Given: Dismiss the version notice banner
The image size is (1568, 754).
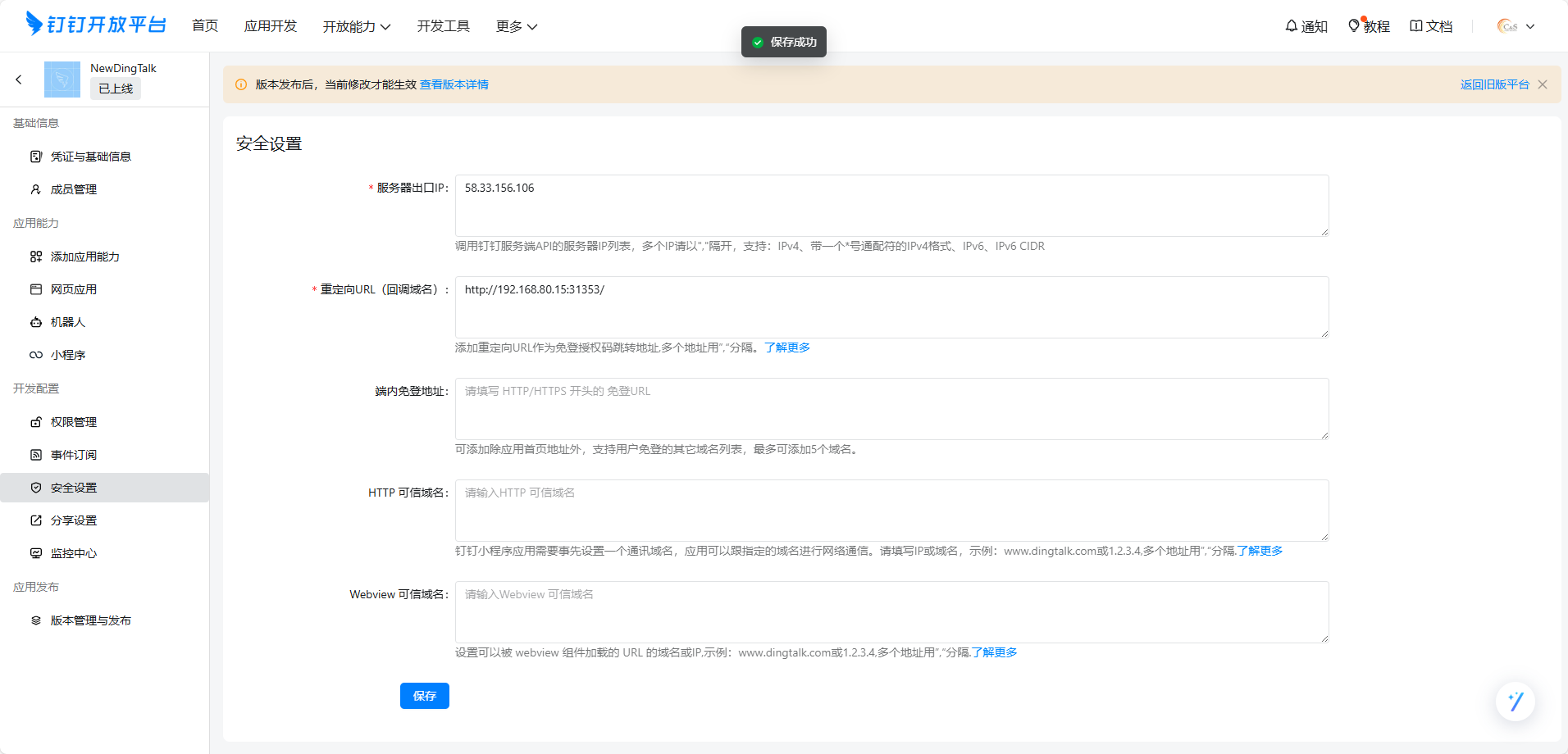Looking at the screenshot, I should pyautogui.click(x=1543, y=84).
